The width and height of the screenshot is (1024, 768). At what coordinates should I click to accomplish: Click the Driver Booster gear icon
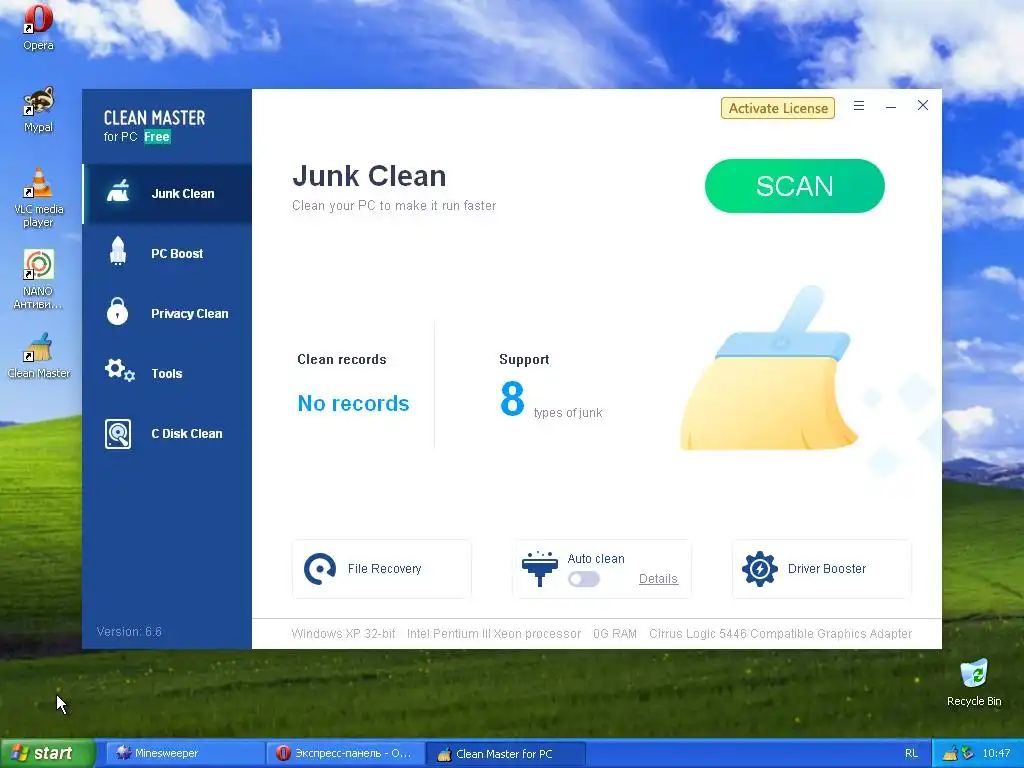coord(760,569)
